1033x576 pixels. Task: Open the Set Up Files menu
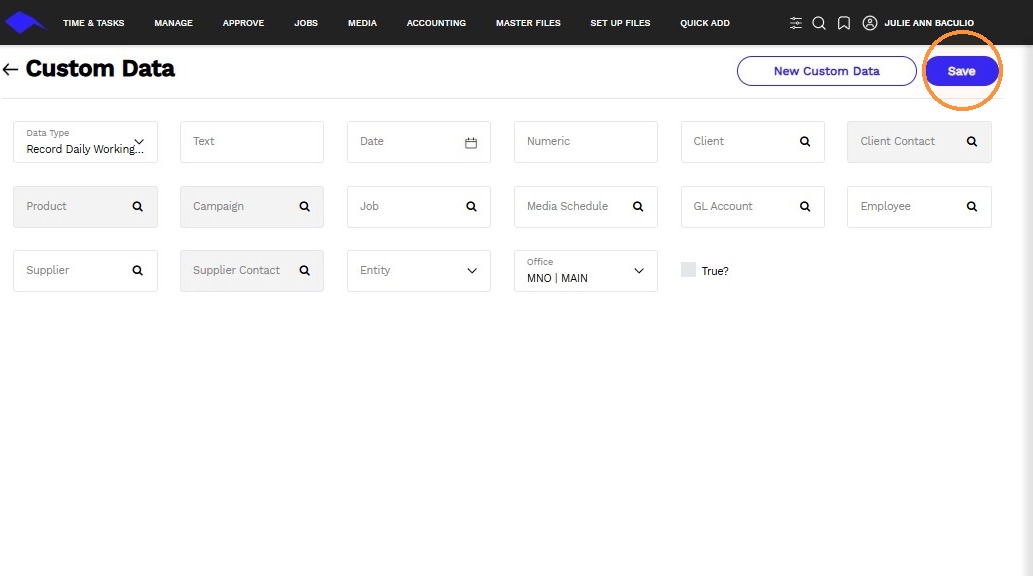[x=620, y=23]
